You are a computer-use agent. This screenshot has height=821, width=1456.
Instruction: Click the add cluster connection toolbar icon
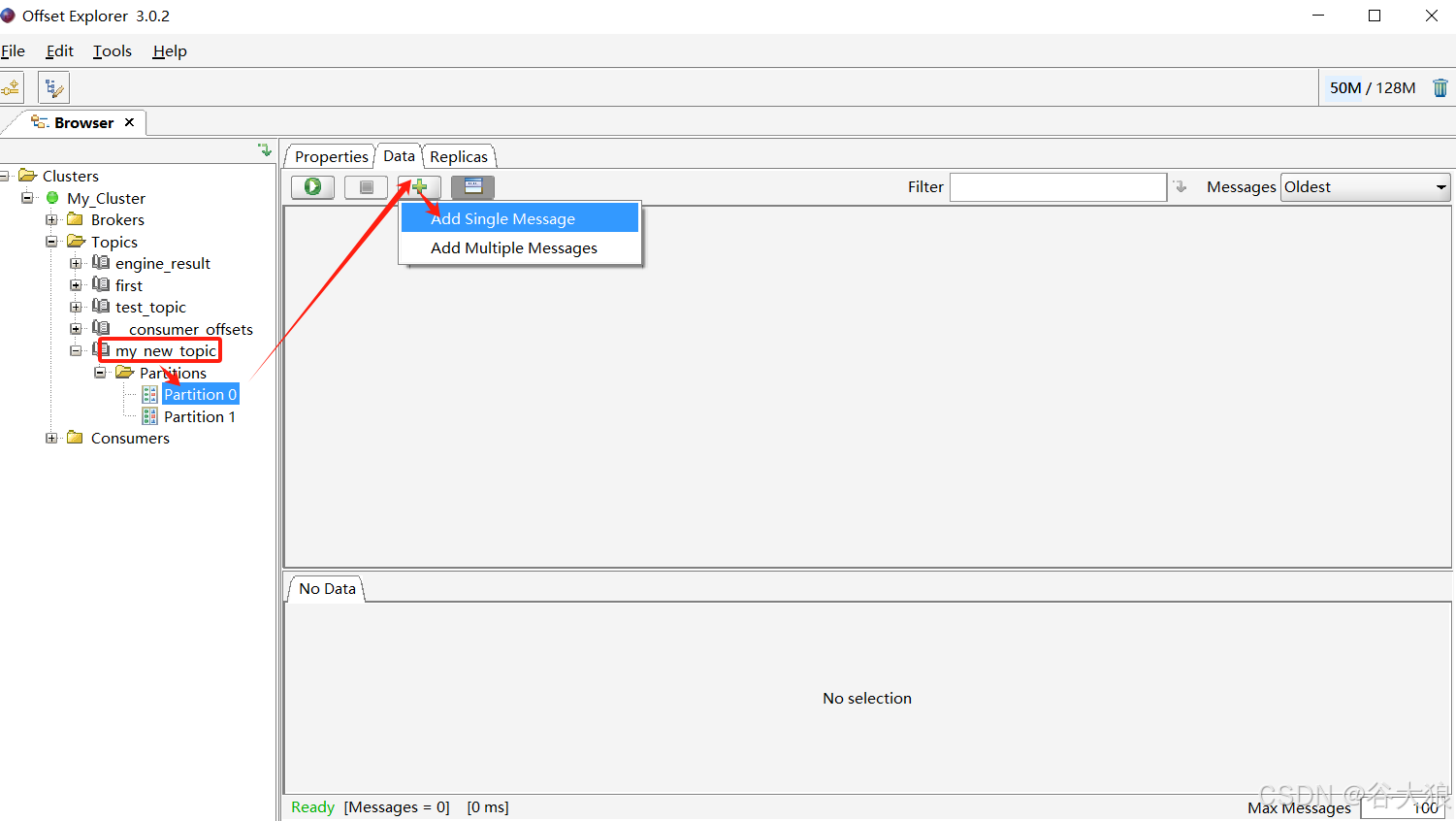pos(12,88)
